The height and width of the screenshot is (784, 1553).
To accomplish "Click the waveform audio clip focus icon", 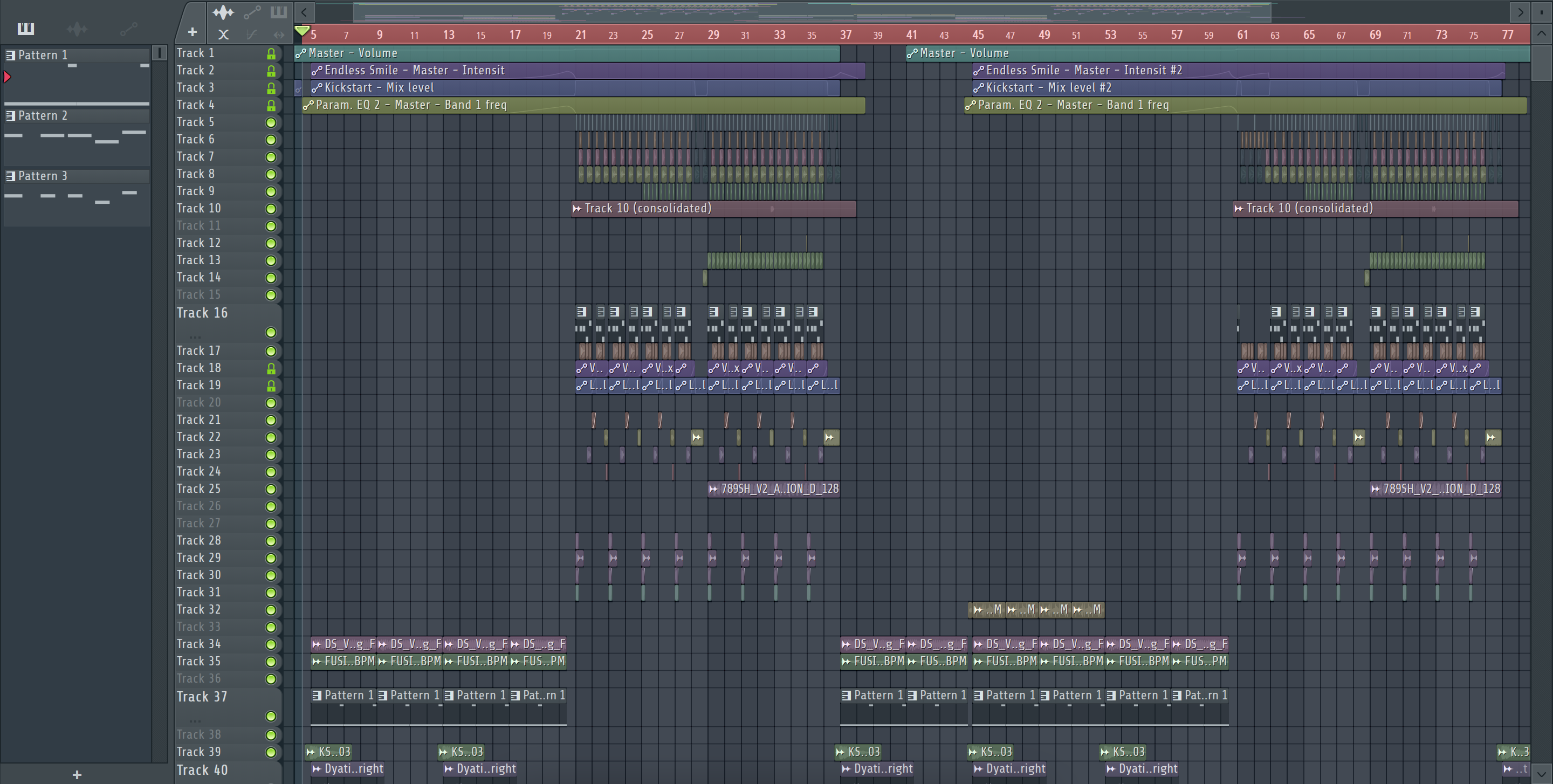I will point(223,11).
